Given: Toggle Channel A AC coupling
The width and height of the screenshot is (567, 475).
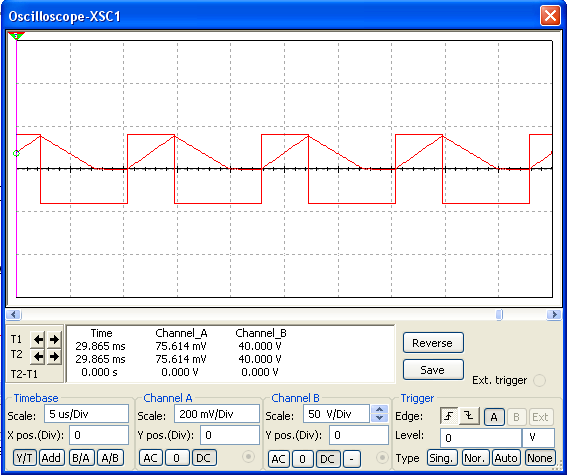Looking at the screenshot, I should click(151, 458).
